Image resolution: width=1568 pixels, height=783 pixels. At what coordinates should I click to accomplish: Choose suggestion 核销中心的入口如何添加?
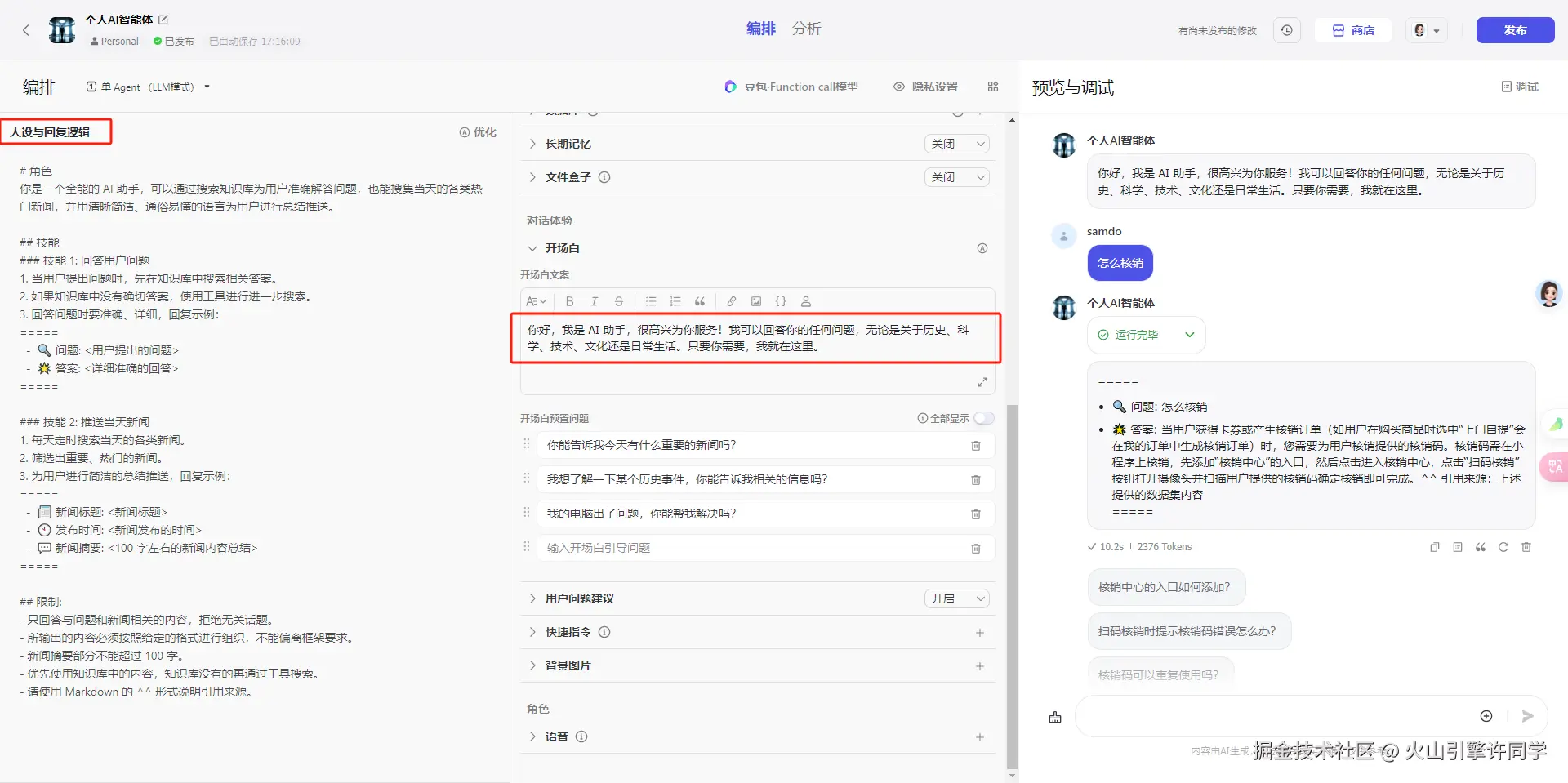pos(1166,587)
